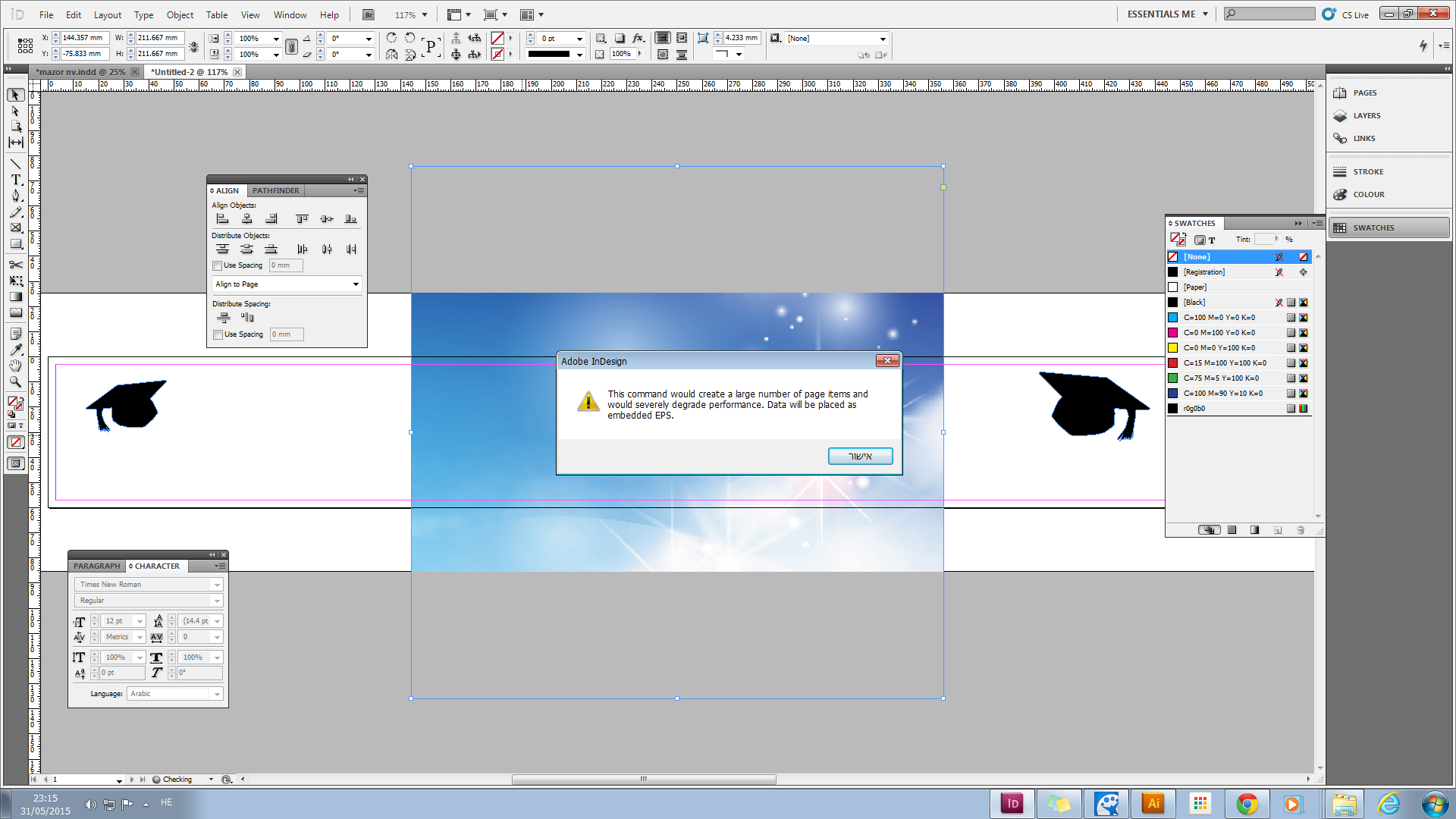The width and height of the screenshot is (1456, 819).
Task: Open the Object menu
Action: pos(180,14)
